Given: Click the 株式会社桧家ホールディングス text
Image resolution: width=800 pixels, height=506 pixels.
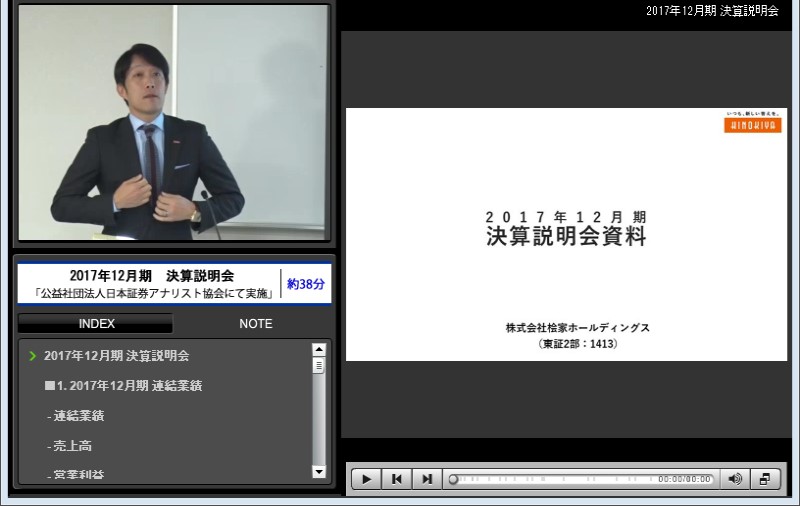Looking at the screenshot, I should tap(578, 327).
